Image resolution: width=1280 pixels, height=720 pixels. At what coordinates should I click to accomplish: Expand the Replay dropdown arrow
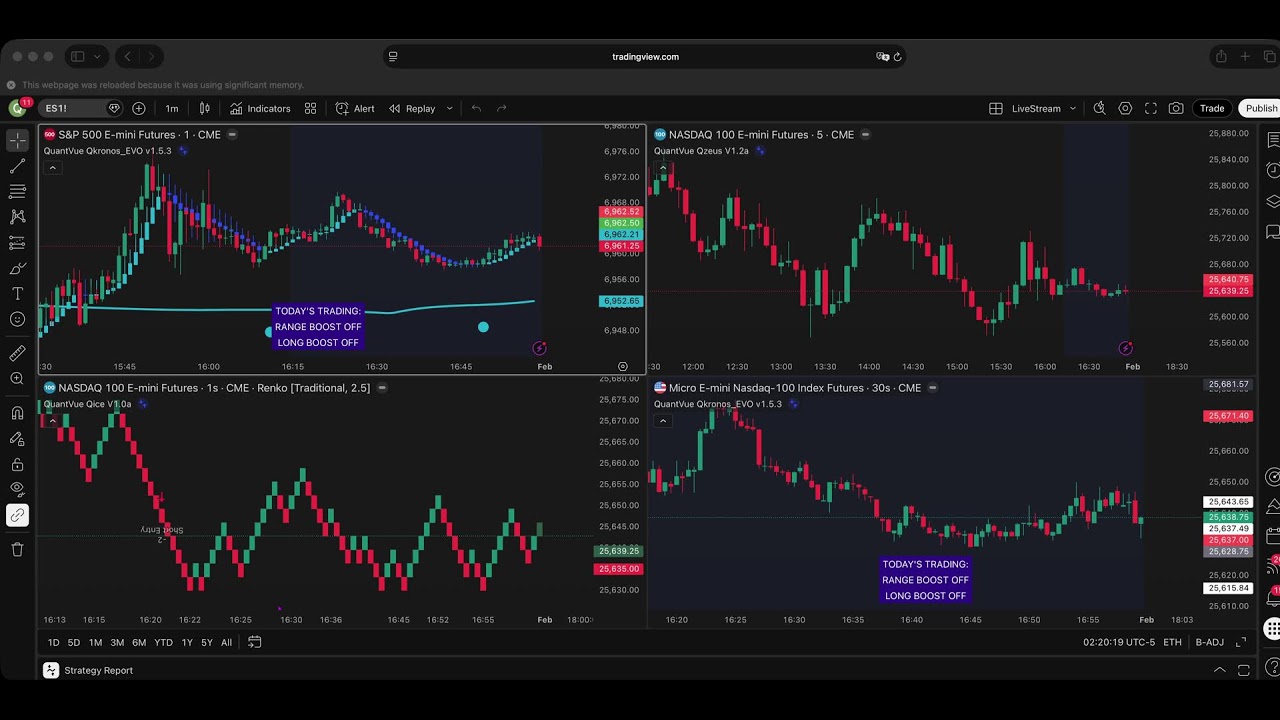click(x=449, y=108)
